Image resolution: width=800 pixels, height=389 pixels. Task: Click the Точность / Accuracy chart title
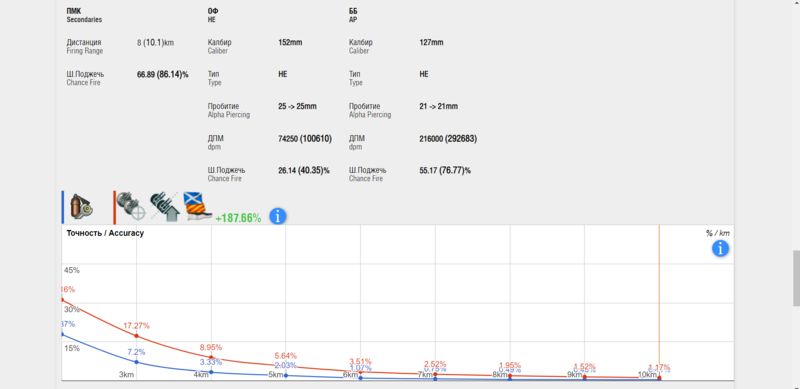(105, 233)
